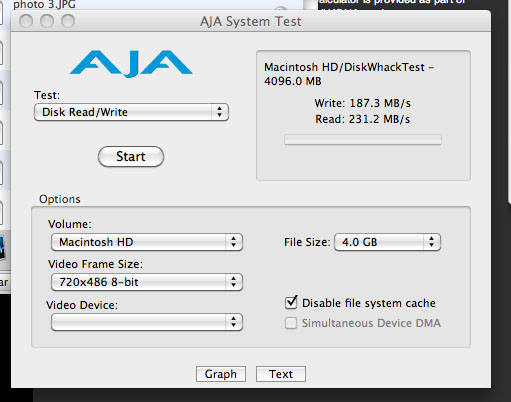Select the Write: 187.3 MB/s result

click(x=363, y=103)
